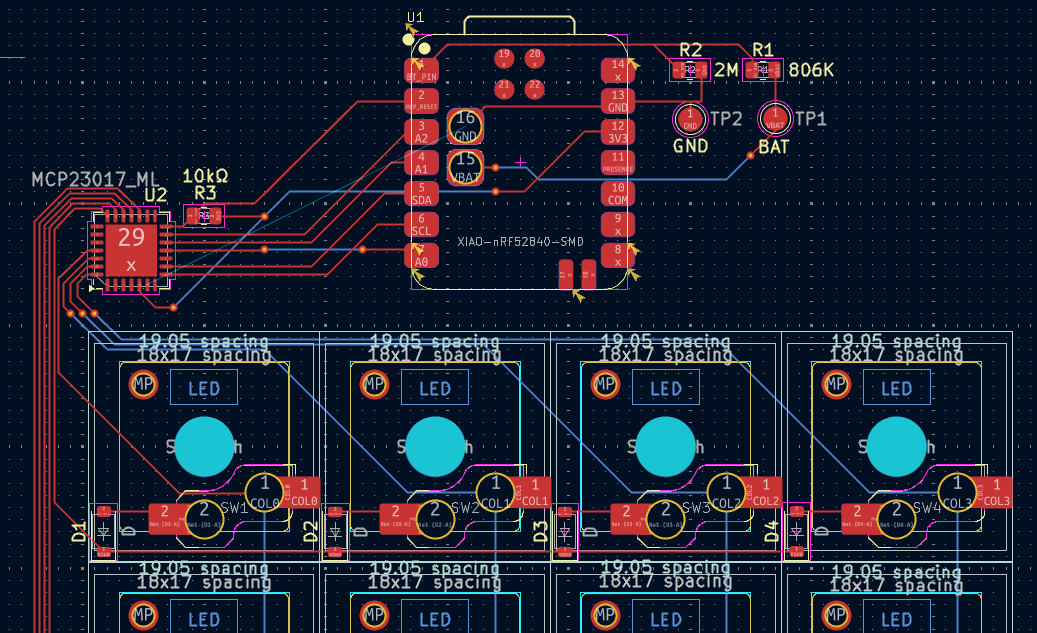Select the TP1 VBAT test point pad
This screenshot has width=1037, height=633.
pos(775,119)
